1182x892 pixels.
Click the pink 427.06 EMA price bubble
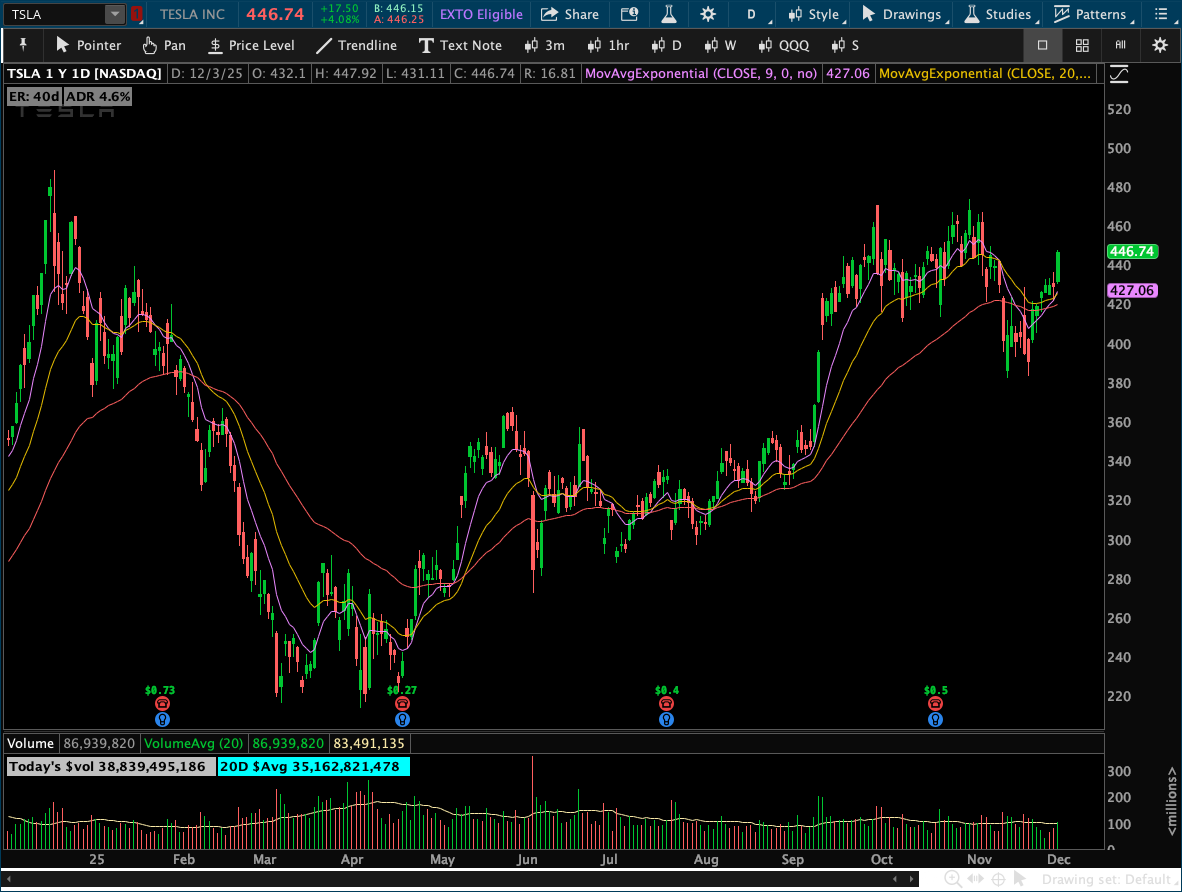click(1132, 290)
